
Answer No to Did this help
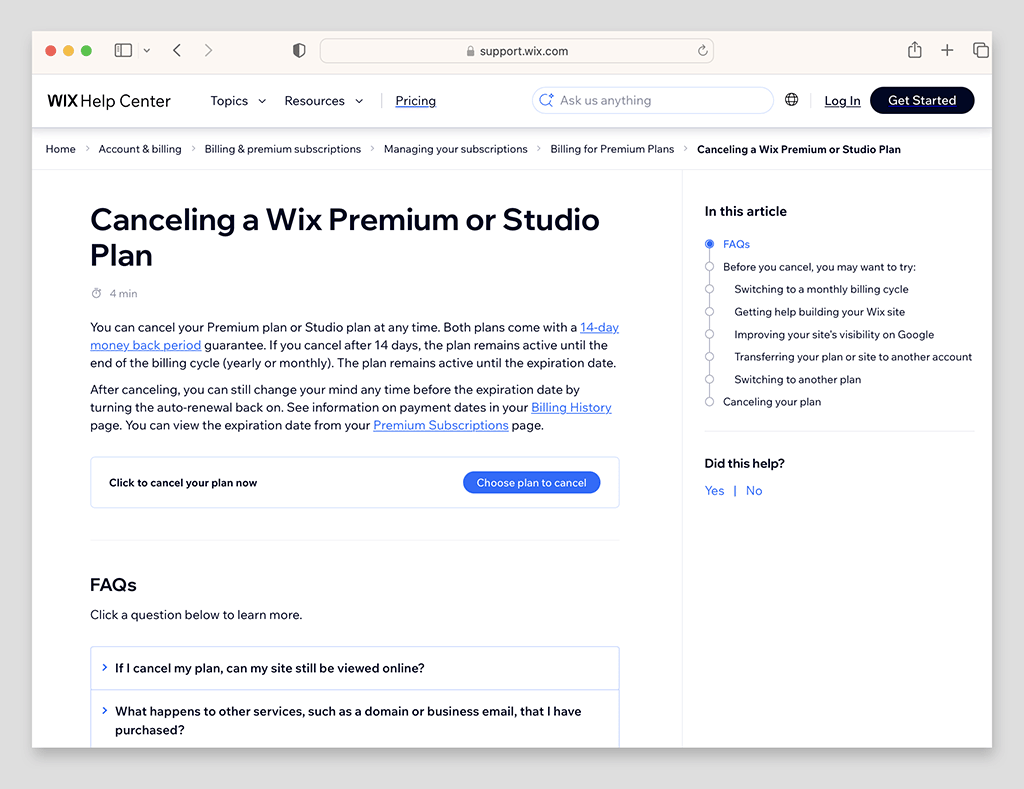coord(754,491)
